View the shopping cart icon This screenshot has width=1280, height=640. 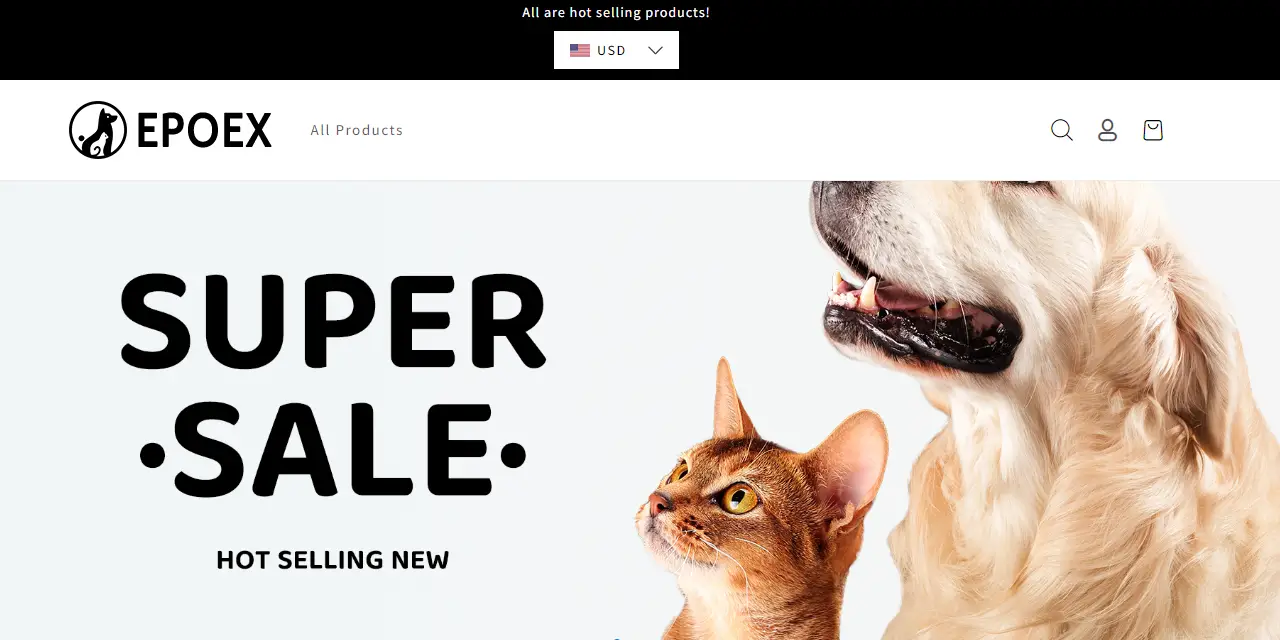[x=1153, y=130]
